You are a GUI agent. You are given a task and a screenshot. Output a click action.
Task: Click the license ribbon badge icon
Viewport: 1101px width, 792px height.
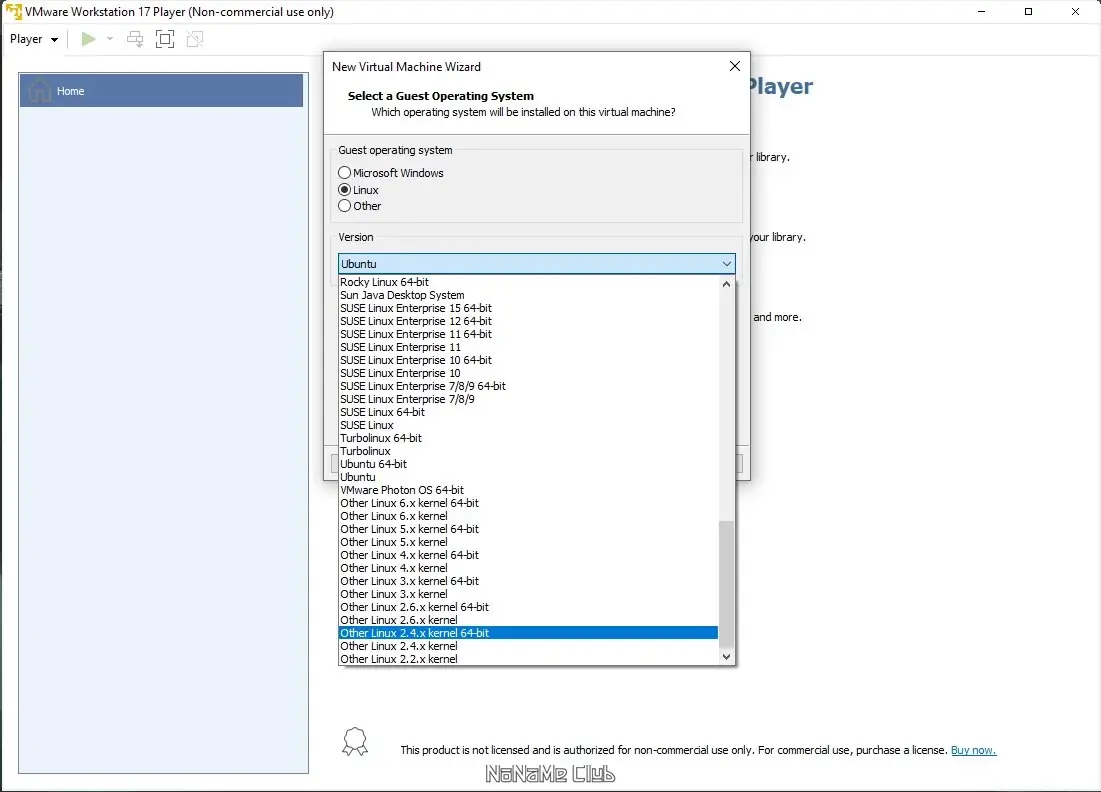tap(355, 741)
